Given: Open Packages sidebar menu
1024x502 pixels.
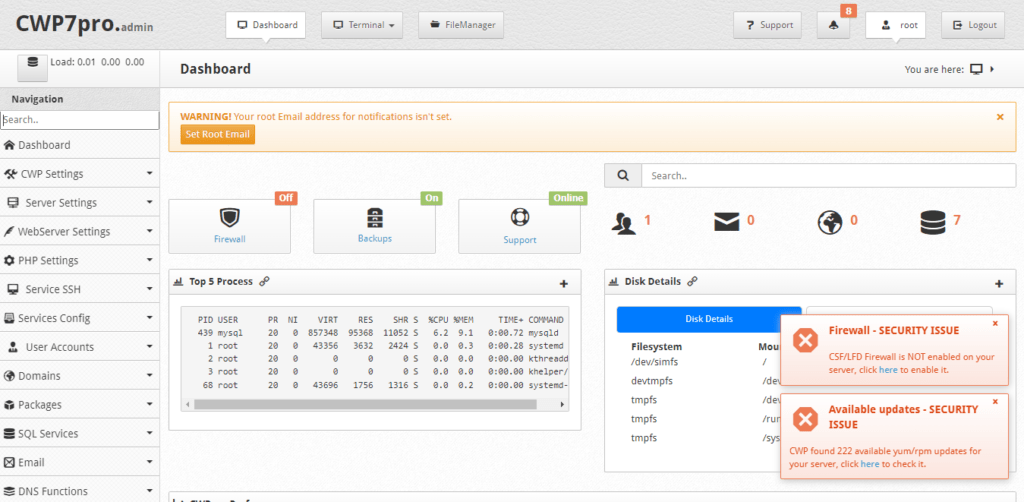Looking at the screenshot, I should pyautogui.click(x=80, y=404).
